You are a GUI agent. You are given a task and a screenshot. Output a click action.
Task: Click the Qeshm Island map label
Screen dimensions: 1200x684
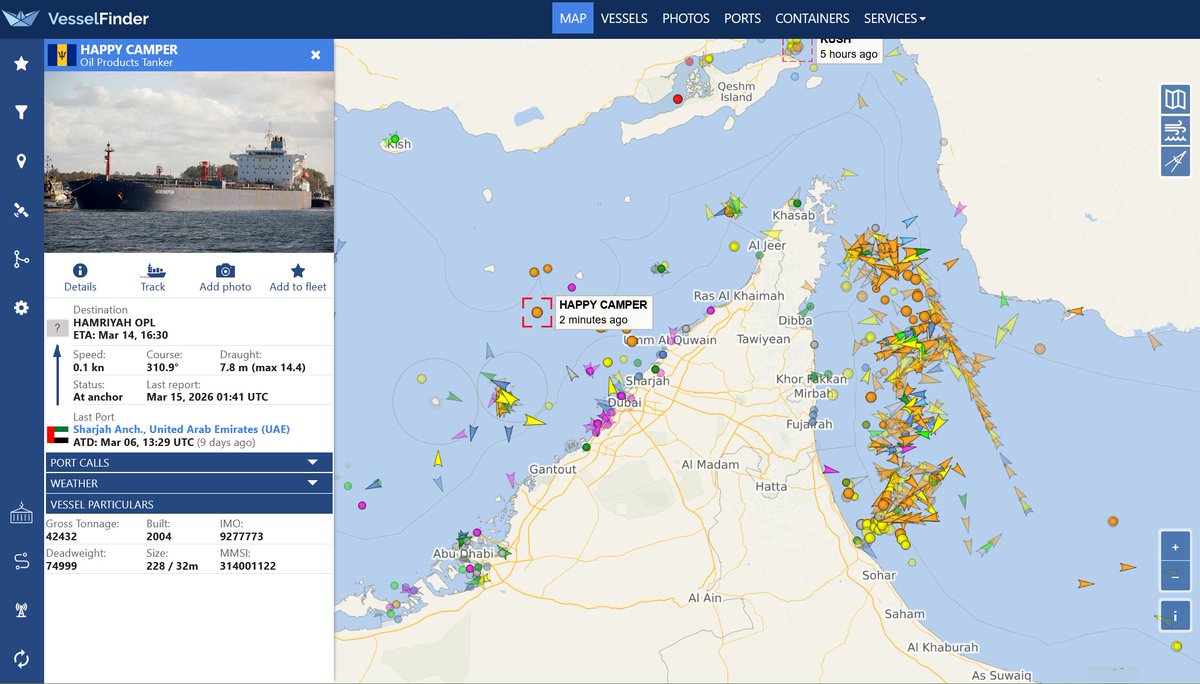(x=736, y=92)
